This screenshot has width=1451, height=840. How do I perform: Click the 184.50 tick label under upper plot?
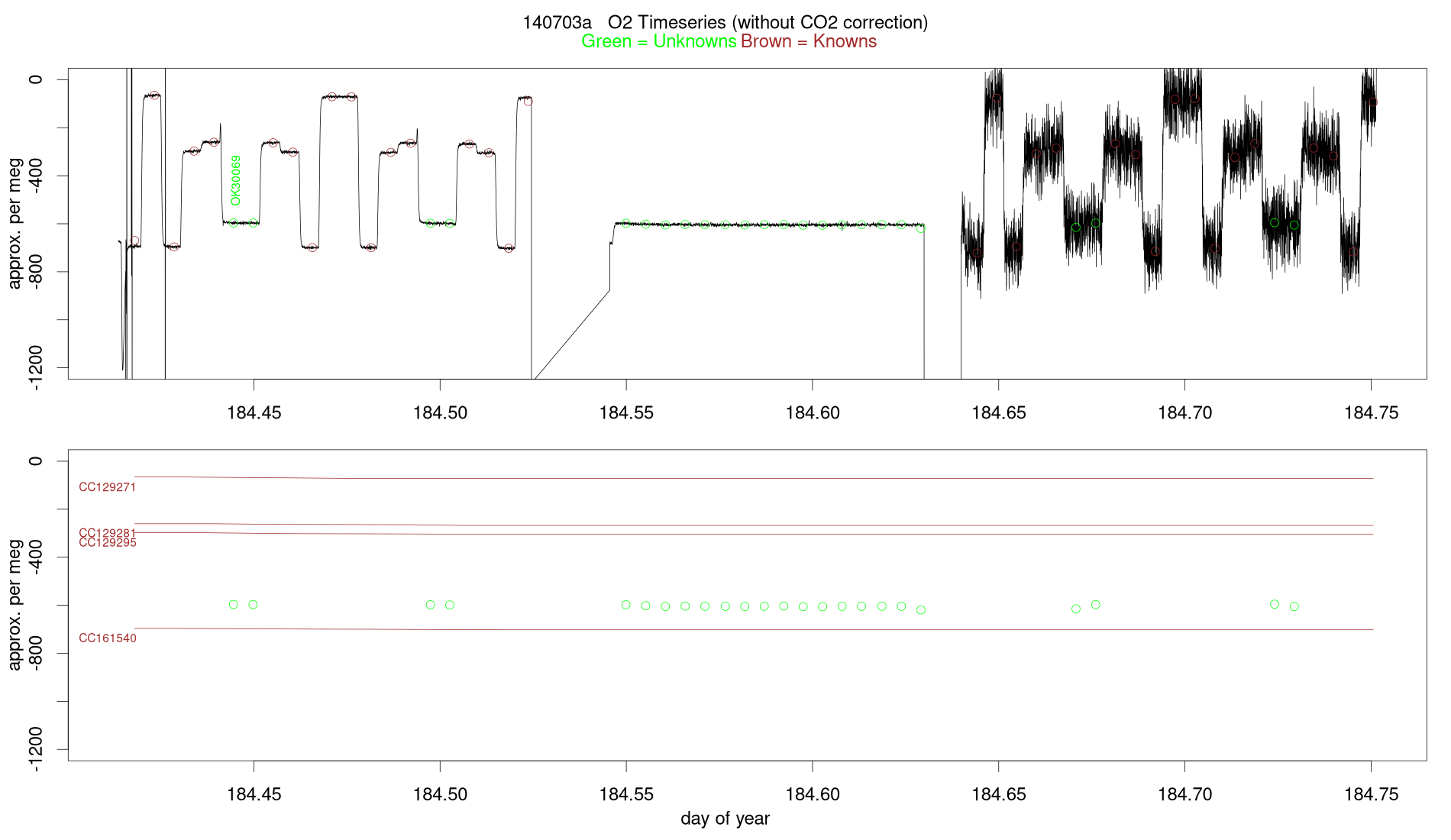[440, 413]
